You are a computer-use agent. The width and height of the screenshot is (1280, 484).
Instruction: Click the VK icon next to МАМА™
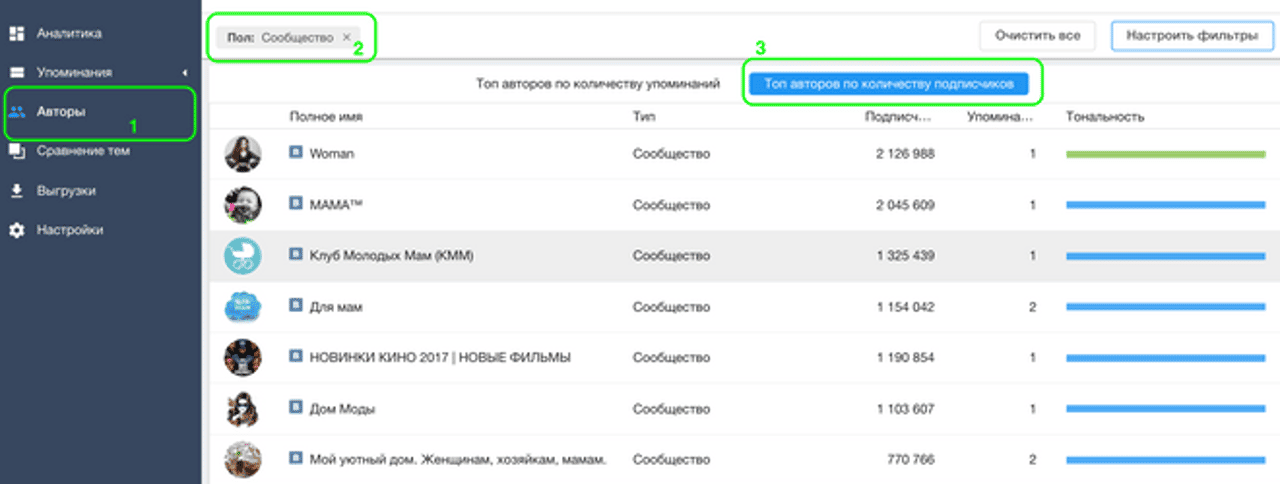point(296,203)
